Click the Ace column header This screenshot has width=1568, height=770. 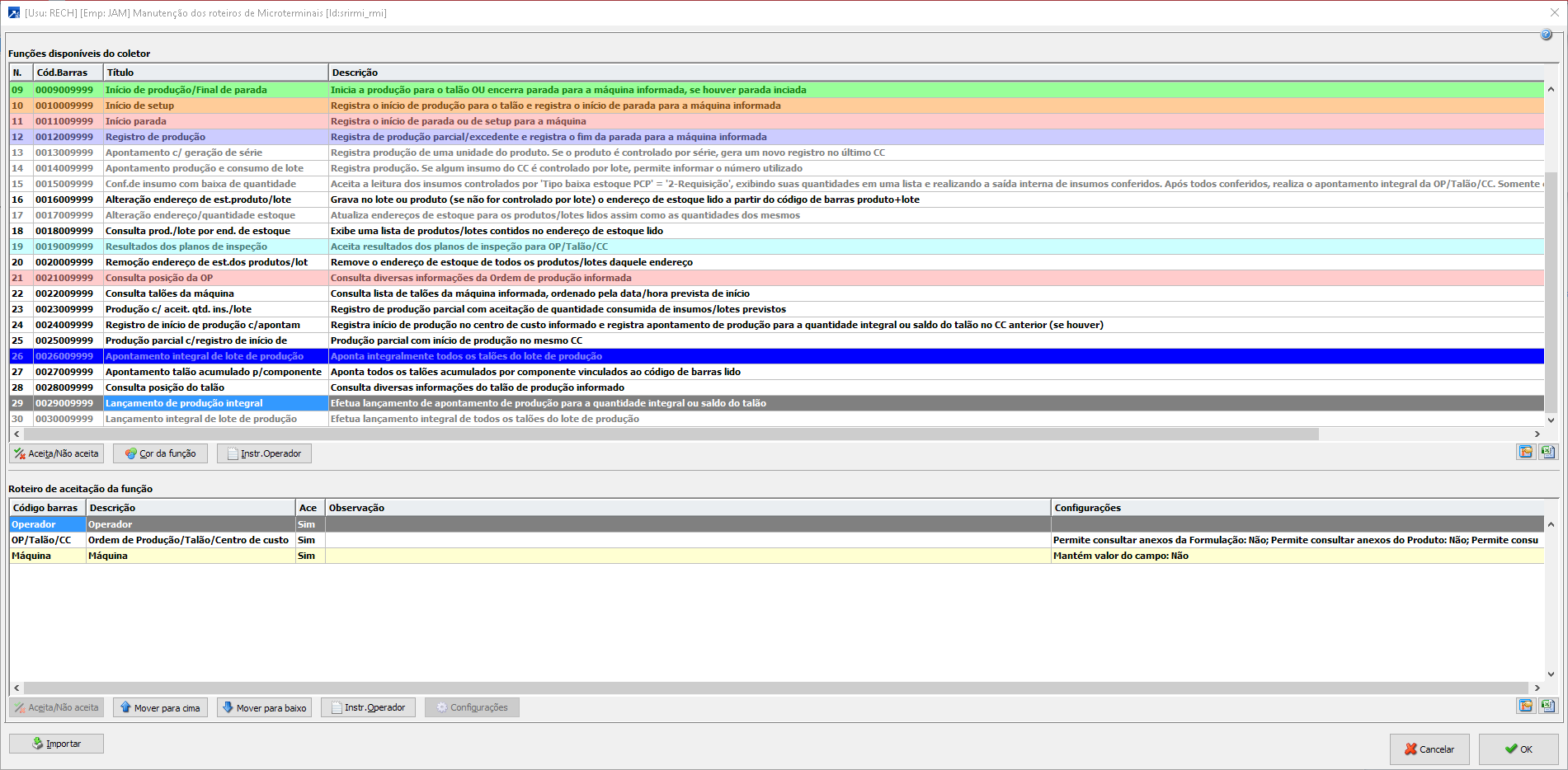(x=310, y=508)
